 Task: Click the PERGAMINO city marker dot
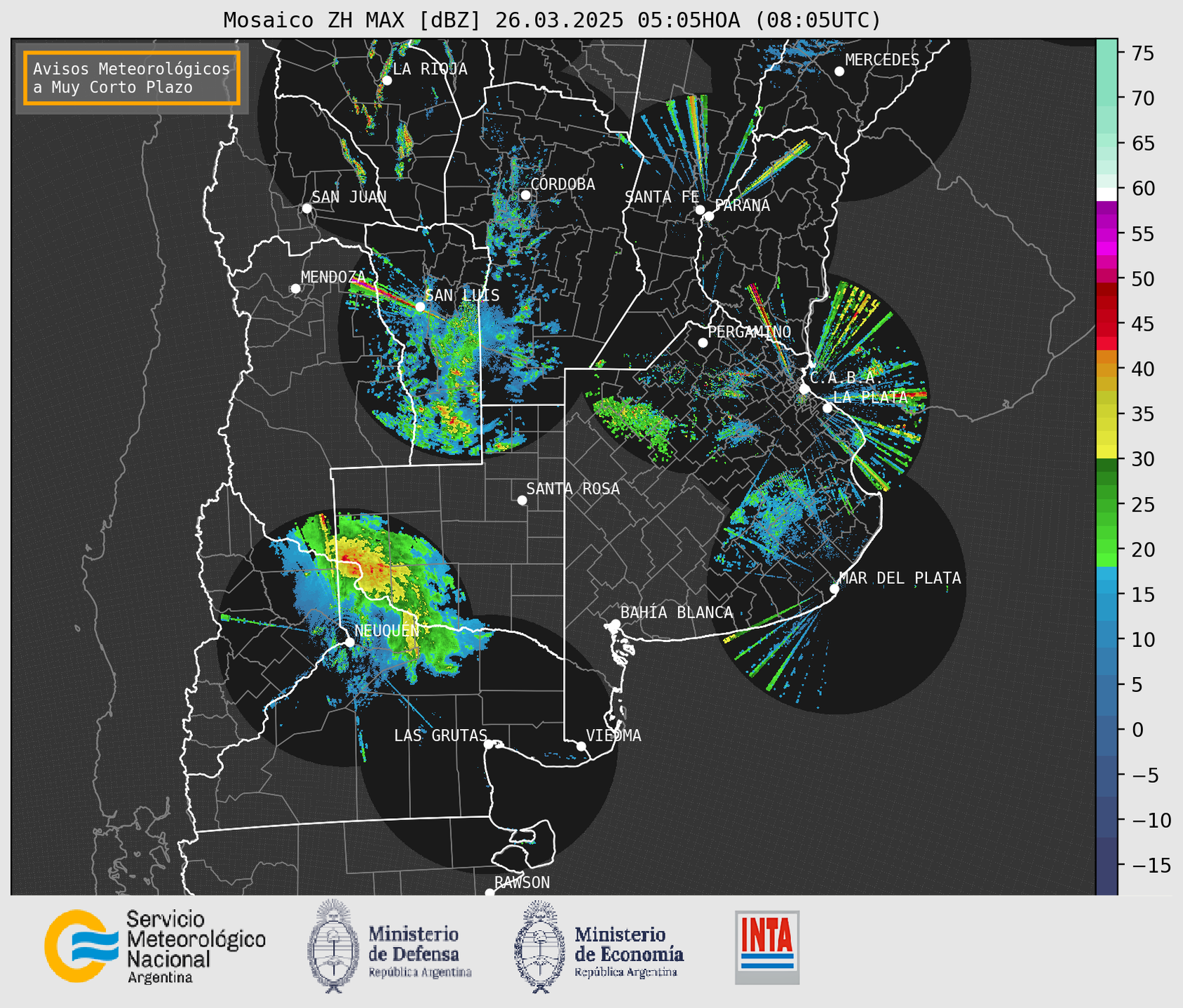pos(703,343)
